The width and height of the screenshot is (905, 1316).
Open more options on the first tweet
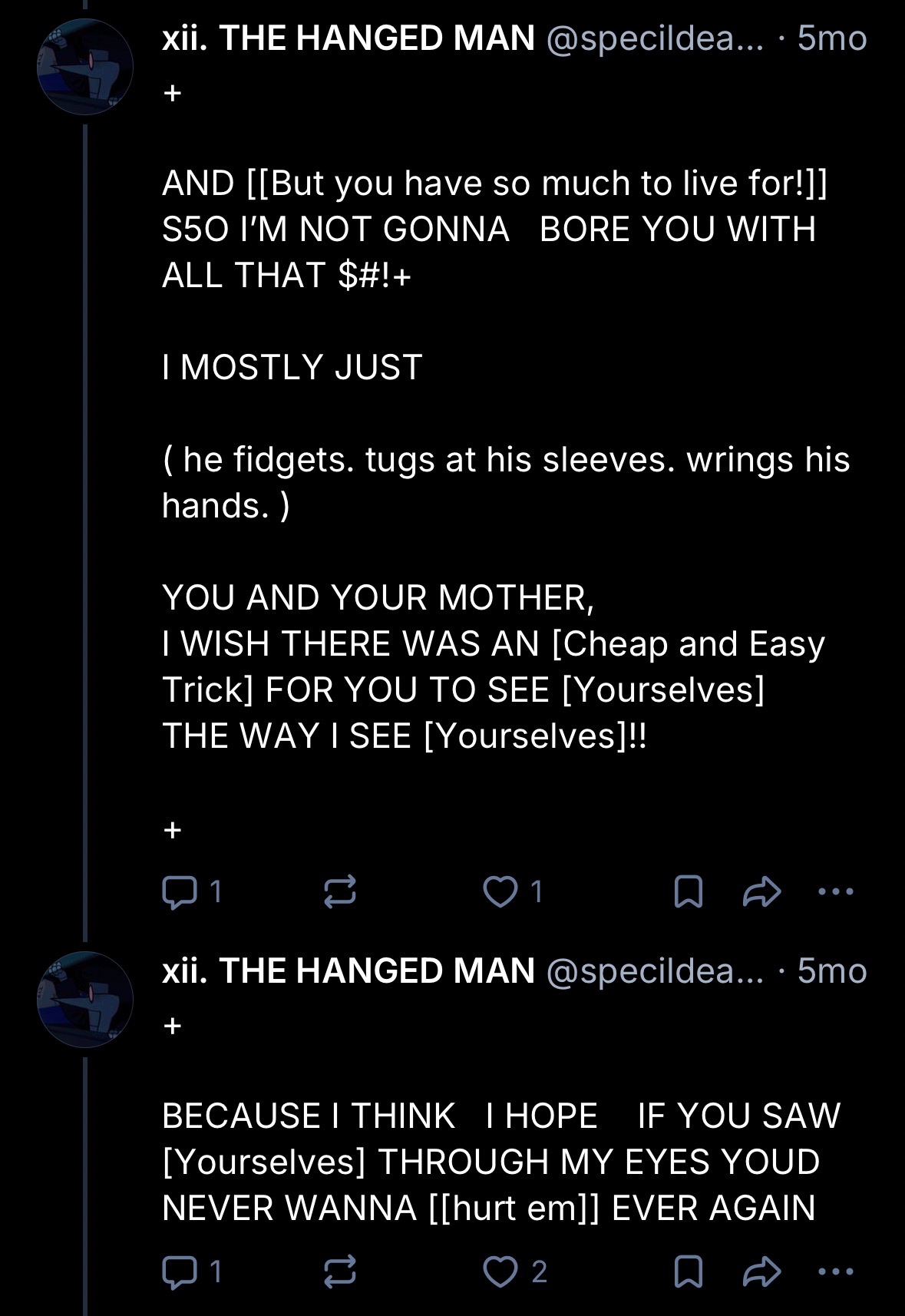836,891
